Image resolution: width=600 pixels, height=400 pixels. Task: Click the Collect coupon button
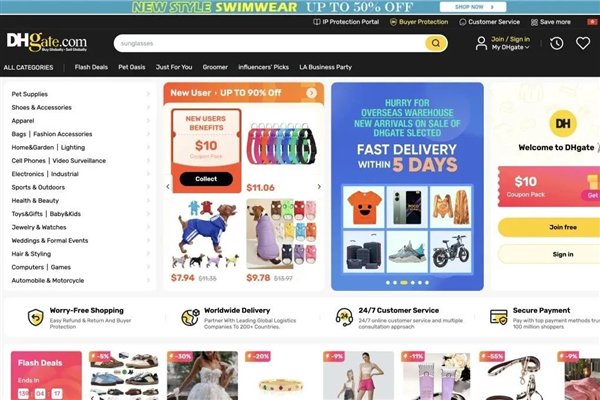pyautogui.click(x=206, y=179)
